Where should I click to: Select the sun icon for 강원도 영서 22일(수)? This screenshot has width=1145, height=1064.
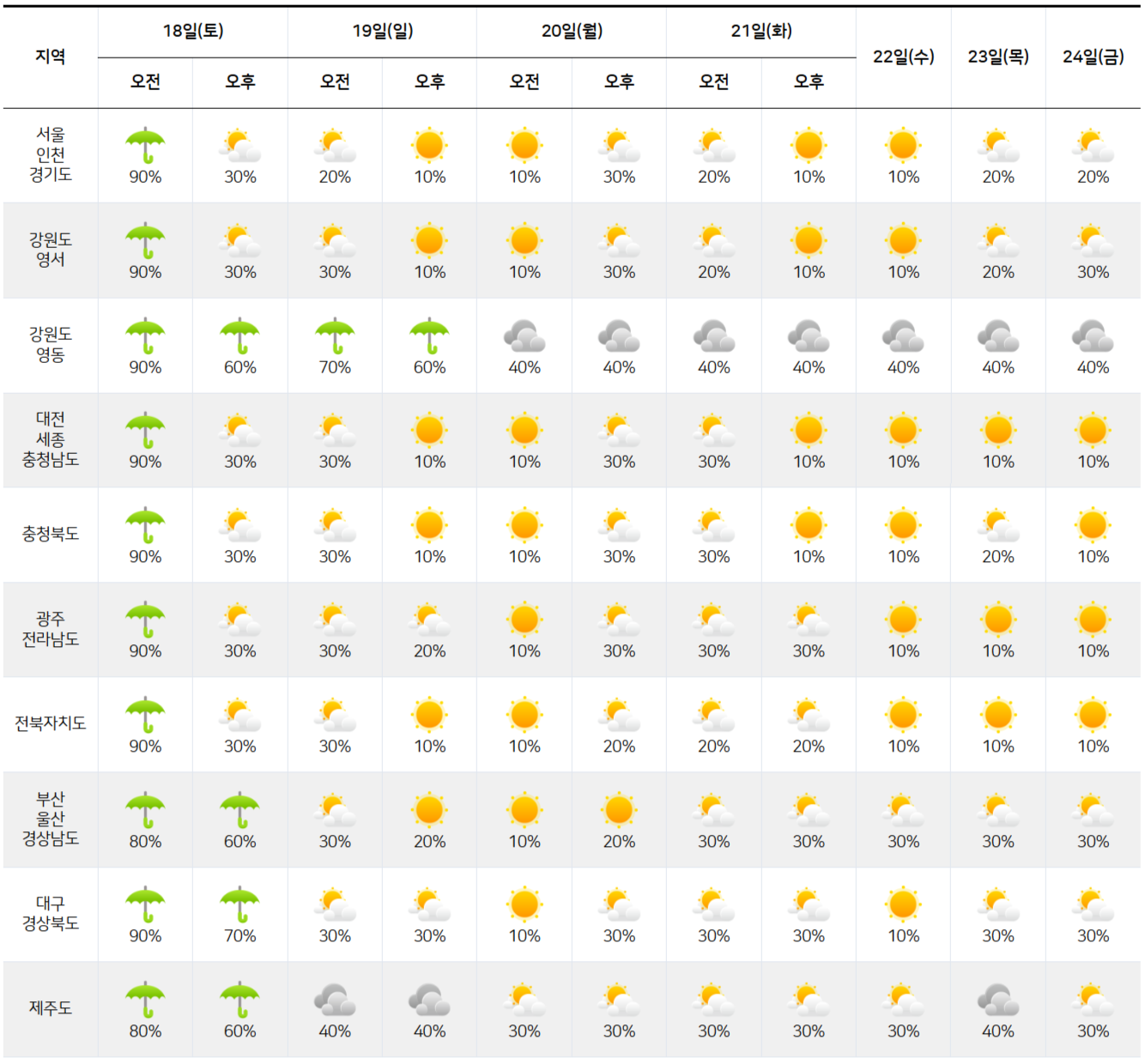tap(903, 241)
